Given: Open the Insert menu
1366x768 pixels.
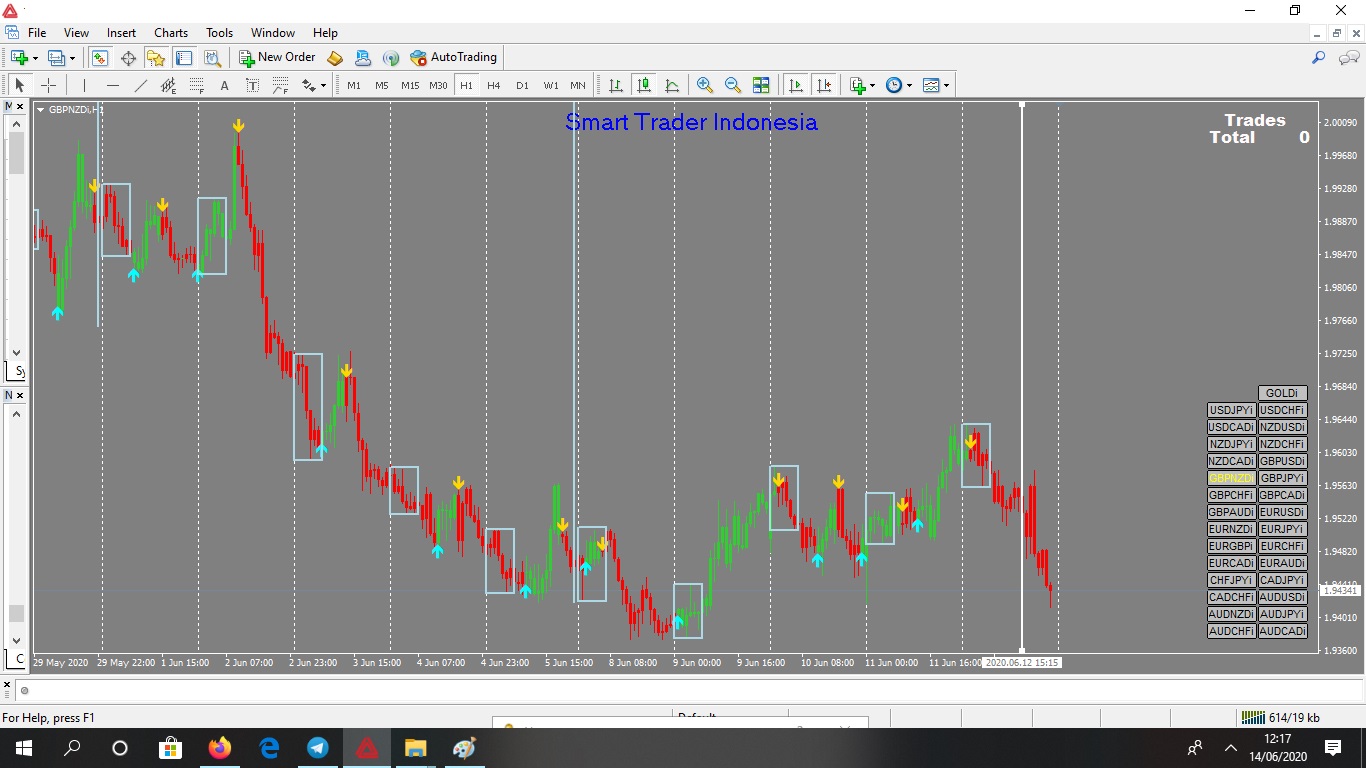Looking at the screenshot, I should coord(121,33).
